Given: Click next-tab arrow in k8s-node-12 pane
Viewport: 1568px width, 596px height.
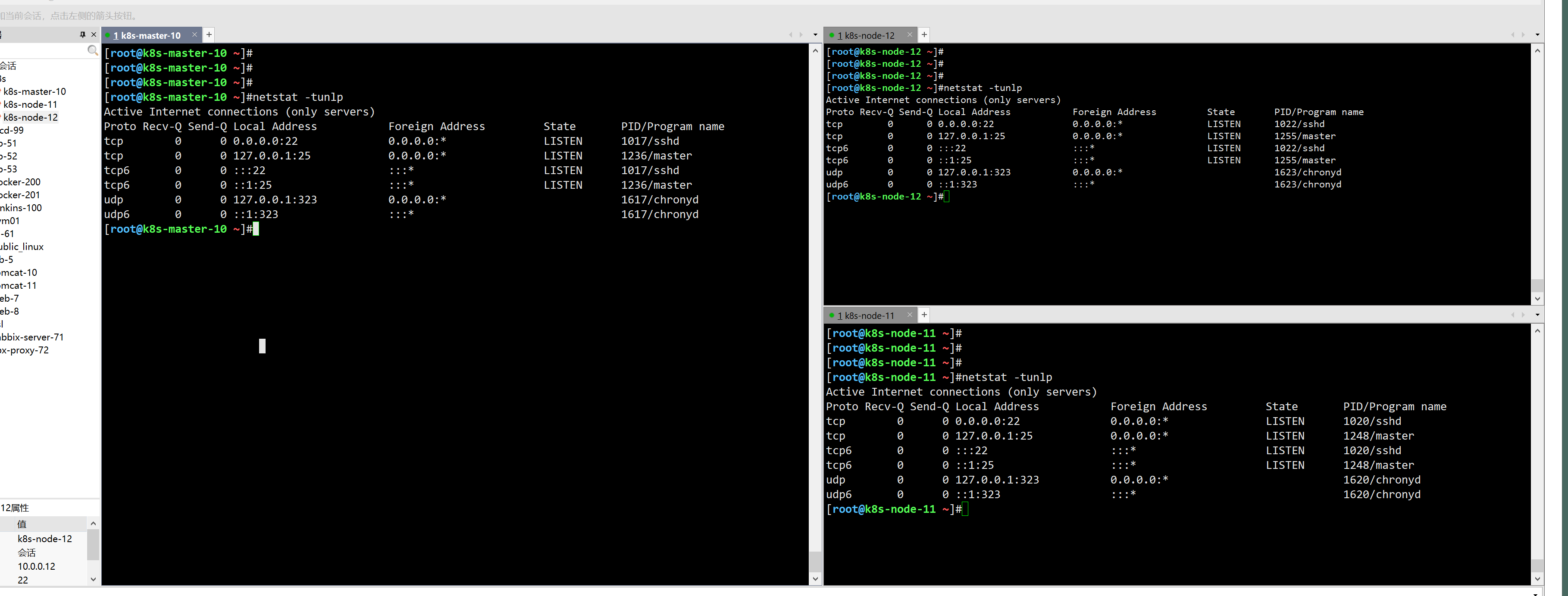Looking at the screenshot, I should (x=1523, y=34).
